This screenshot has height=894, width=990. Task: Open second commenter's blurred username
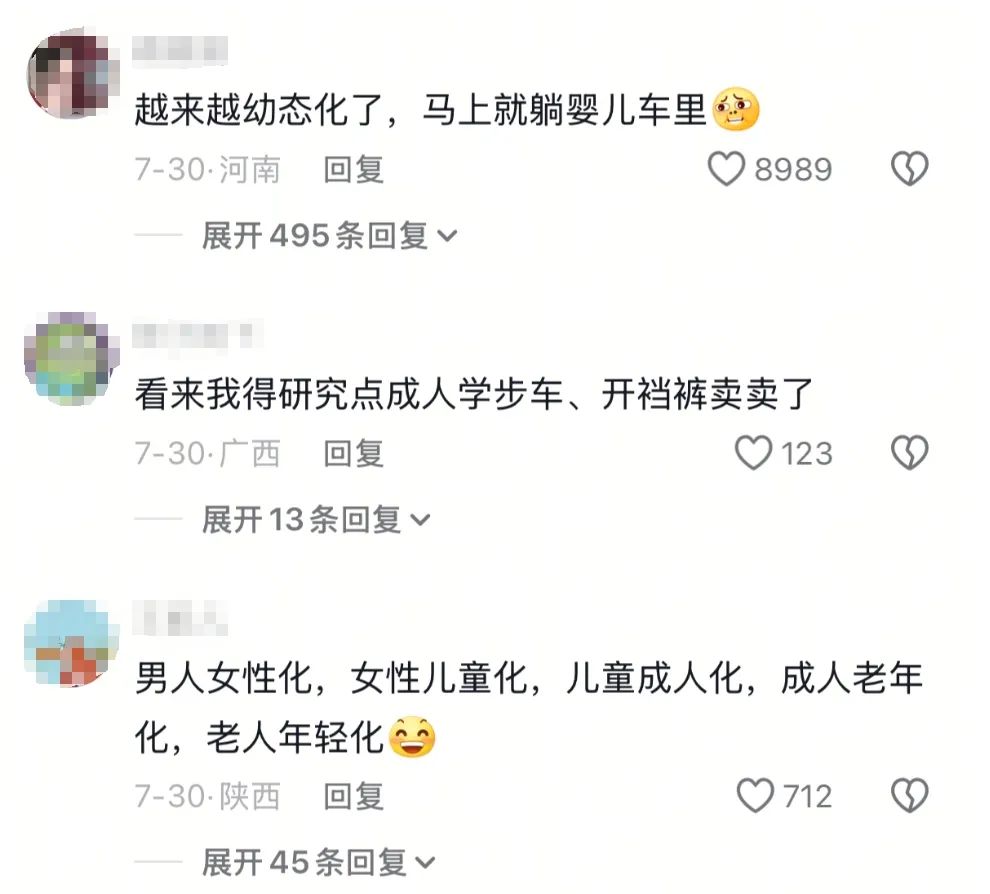pyautogui.click(x=197, y=335)
